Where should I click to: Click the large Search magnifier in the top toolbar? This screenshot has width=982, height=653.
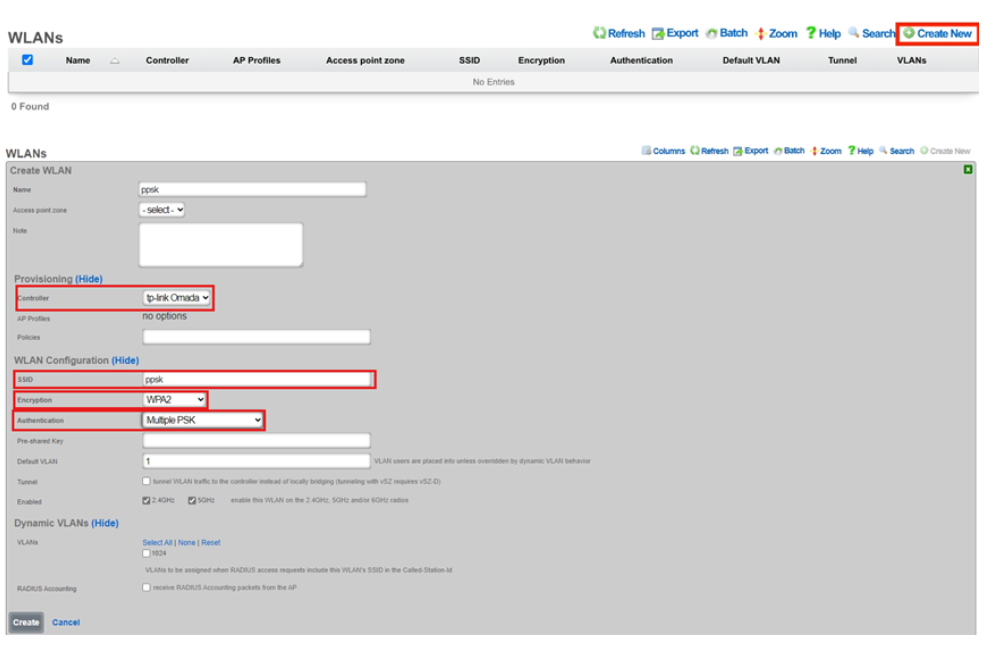[854, 33]
